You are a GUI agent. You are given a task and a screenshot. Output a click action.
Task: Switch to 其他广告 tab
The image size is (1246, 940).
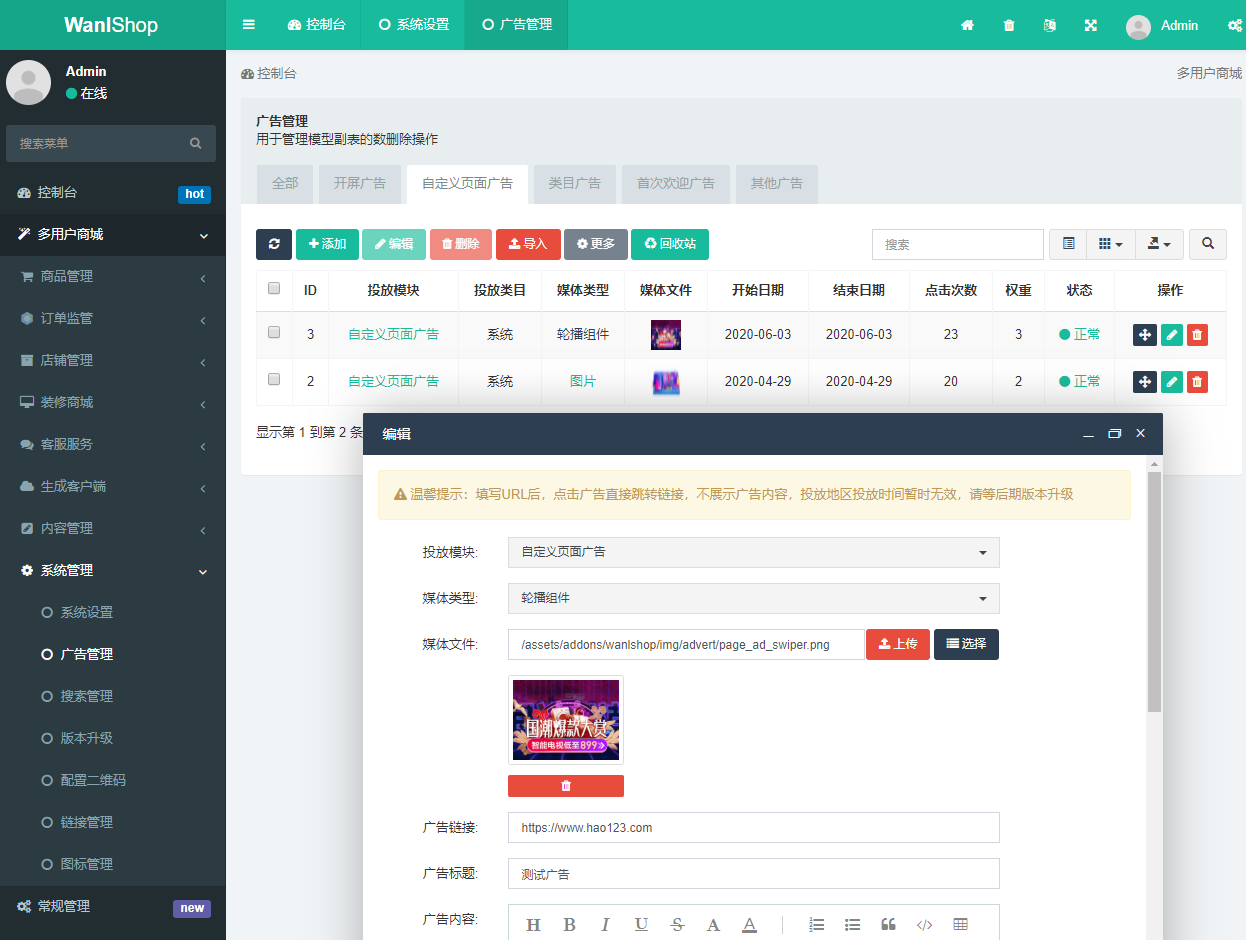(777, 184)
